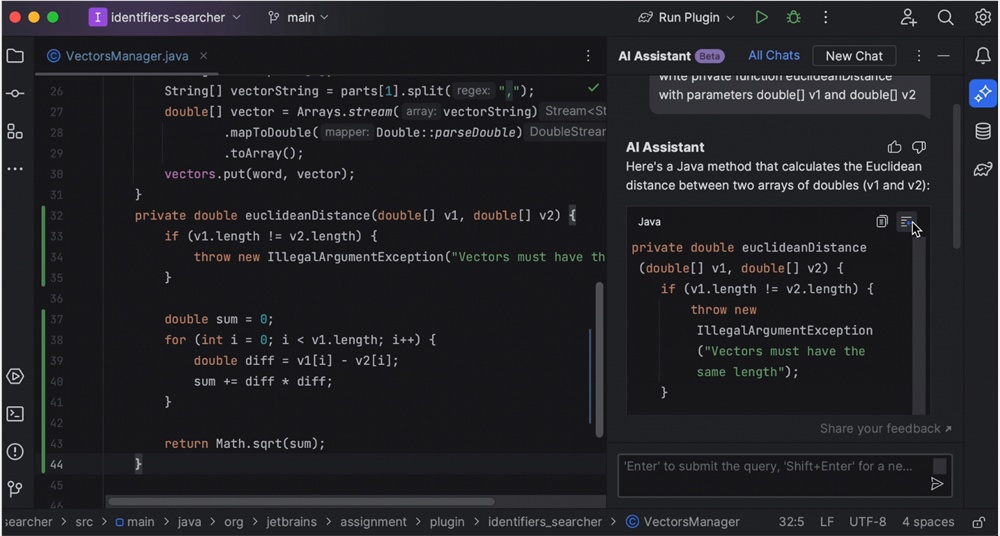Expand the identifiers-searcher project dropdown
1000x536 pixels.
[165, 18]
